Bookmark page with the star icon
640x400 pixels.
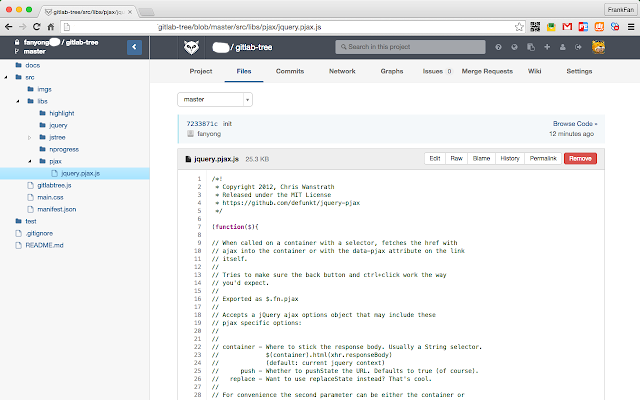click(x=519, y=27)
